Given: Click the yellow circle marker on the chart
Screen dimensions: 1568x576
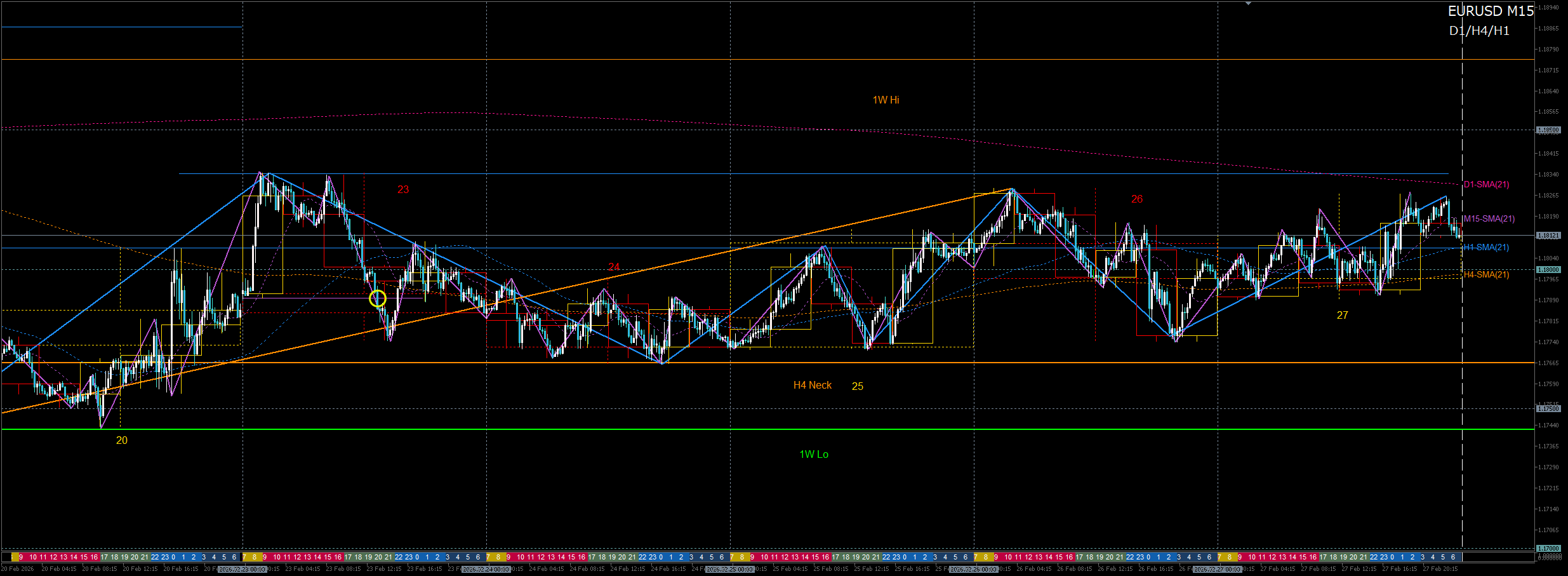Looking at the screenshot, I should click(x=377, y=298).
